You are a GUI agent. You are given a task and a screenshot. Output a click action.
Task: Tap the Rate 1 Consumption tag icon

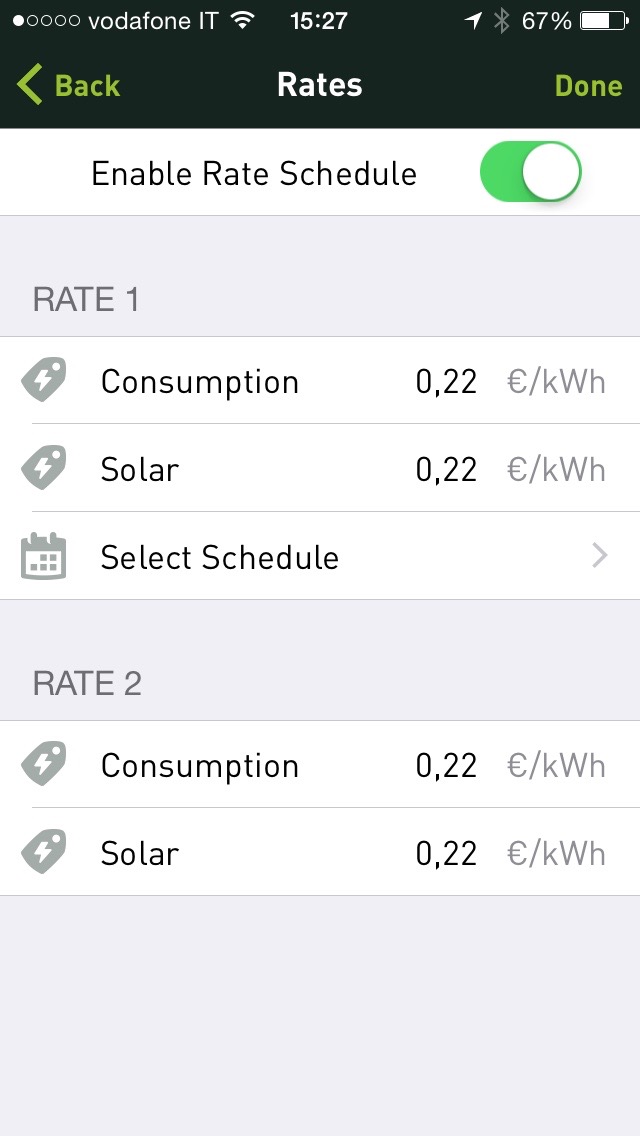coord(44,381)
